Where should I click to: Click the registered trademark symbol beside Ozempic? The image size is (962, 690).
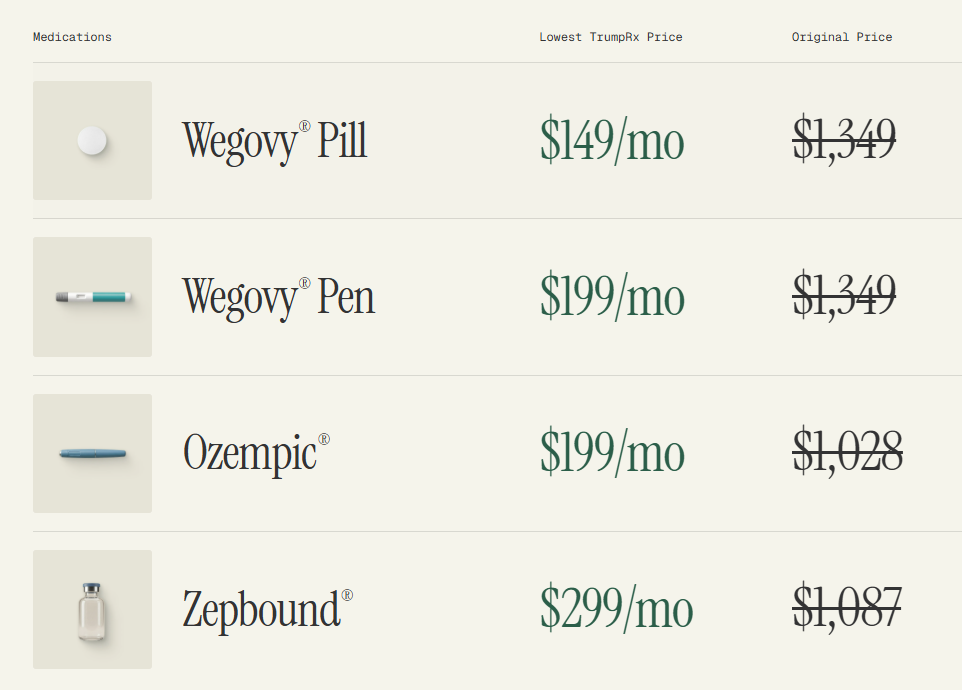[324, 439]
